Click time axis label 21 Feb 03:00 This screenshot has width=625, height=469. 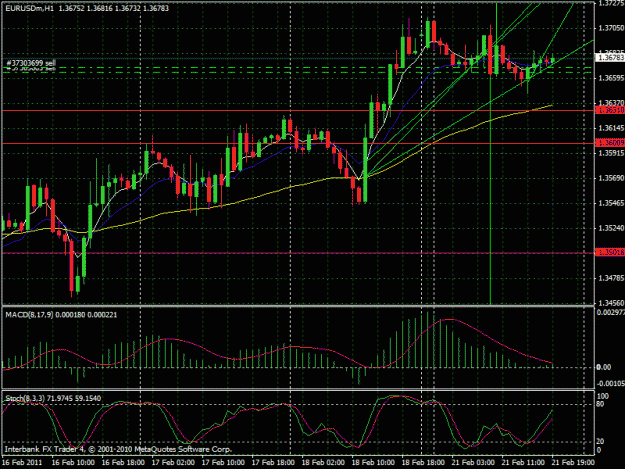[x=473, y=463]
